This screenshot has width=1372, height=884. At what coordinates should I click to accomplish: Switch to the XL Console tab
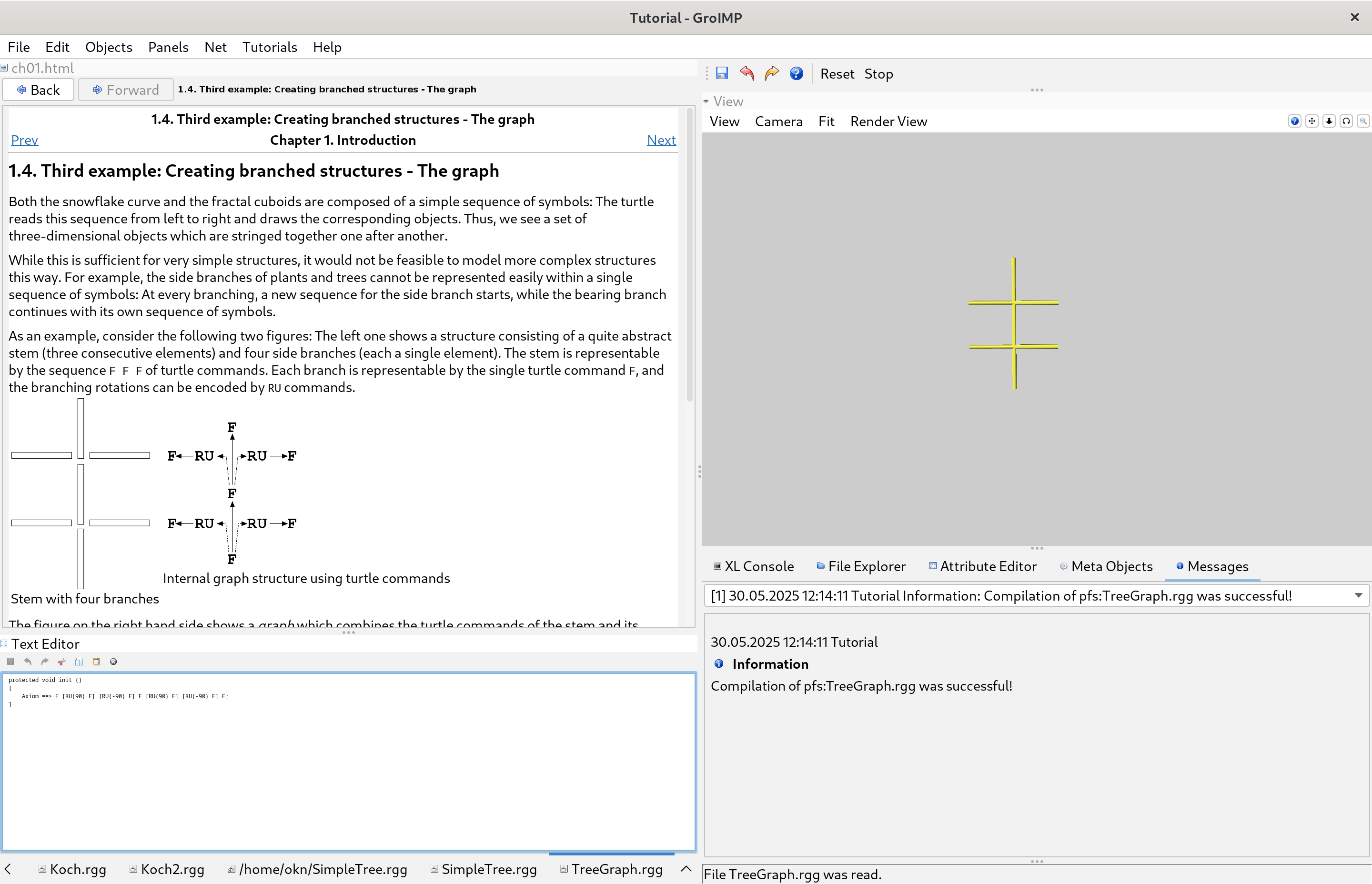pos(753,567)
